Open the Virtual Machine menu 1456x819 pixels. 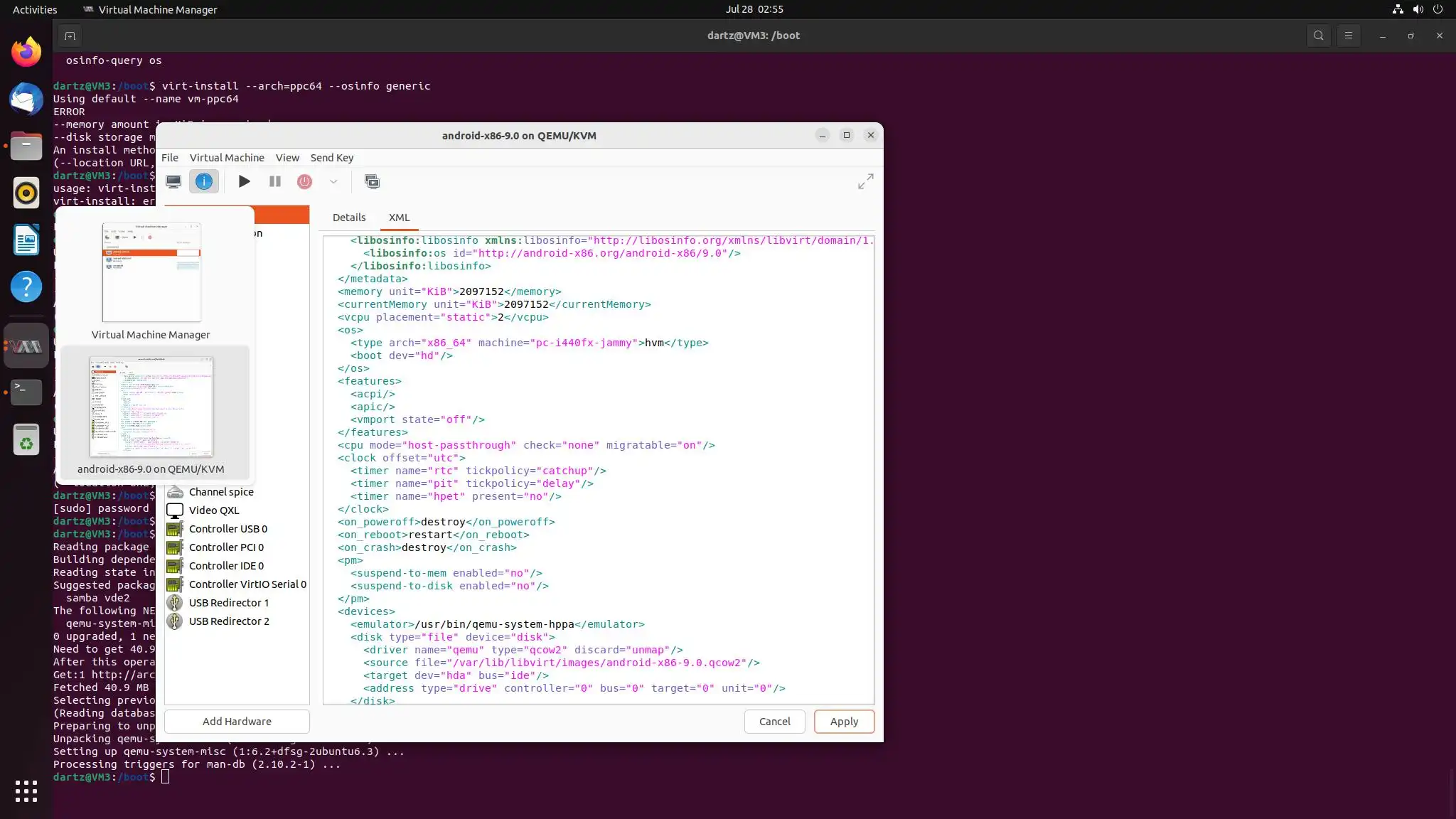pyautogui.click(x=227, y=158)
